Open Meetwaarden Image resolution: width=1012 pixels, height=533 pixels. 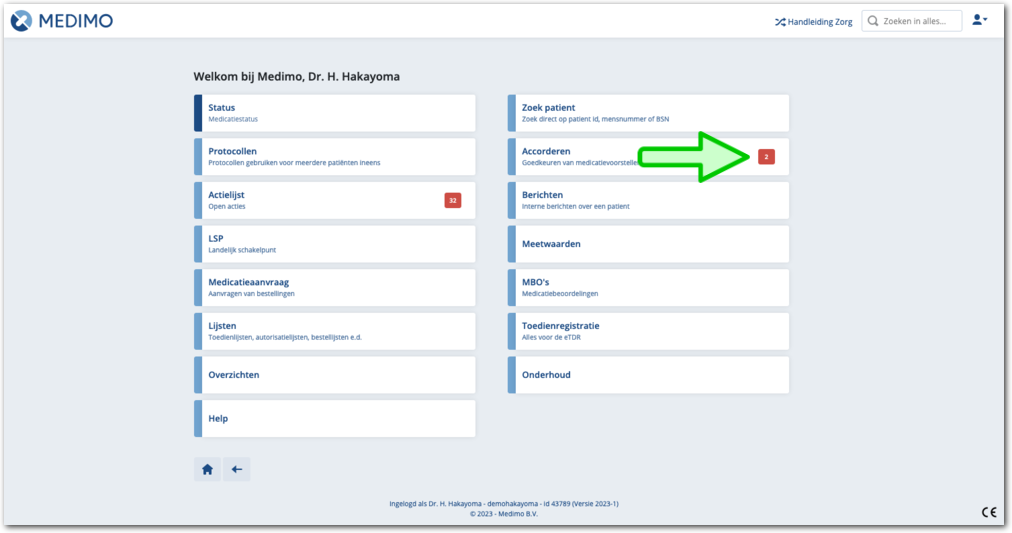point(648,244)
